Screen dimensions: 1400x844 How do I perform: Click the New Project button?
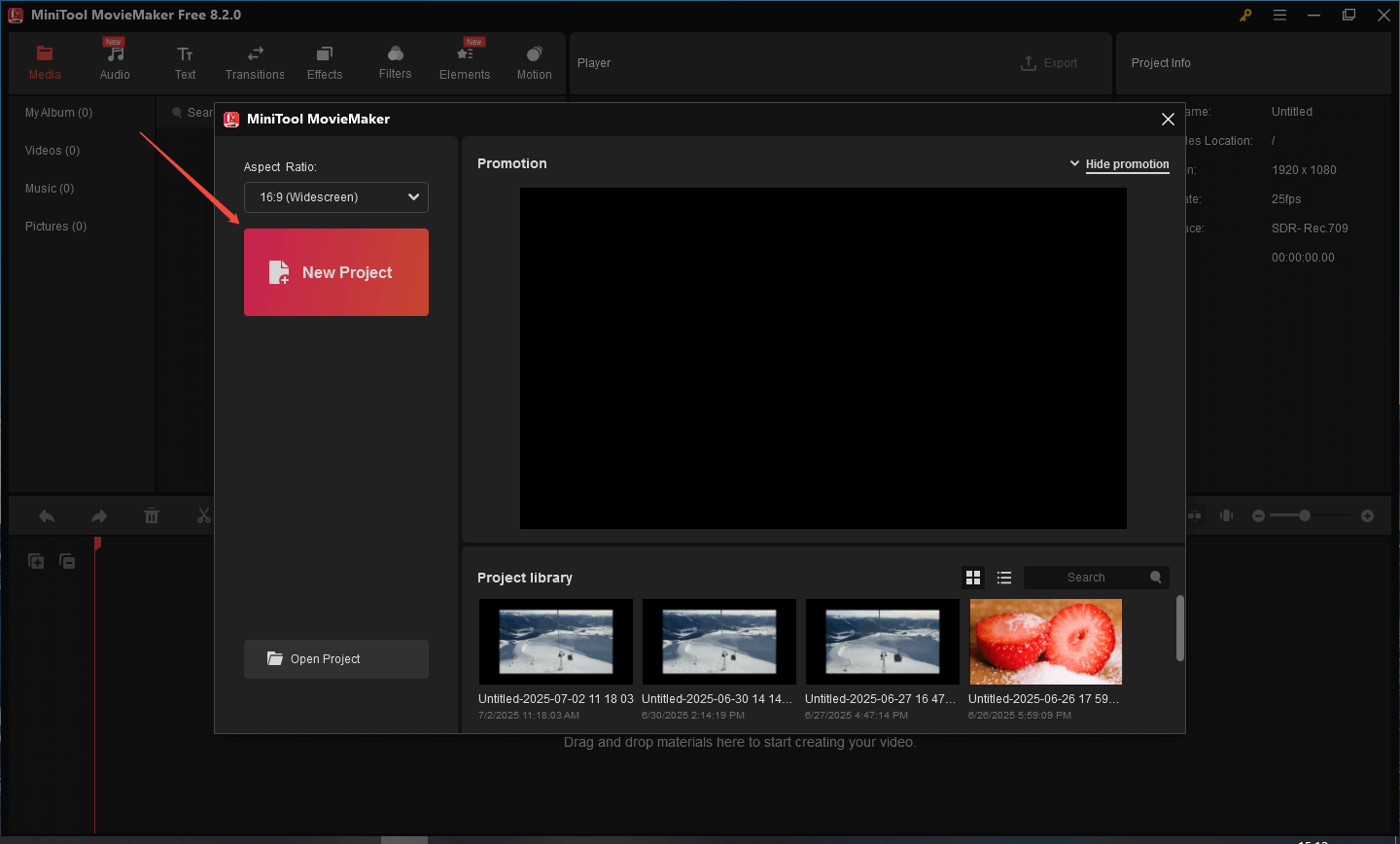[x=336, y=272]
